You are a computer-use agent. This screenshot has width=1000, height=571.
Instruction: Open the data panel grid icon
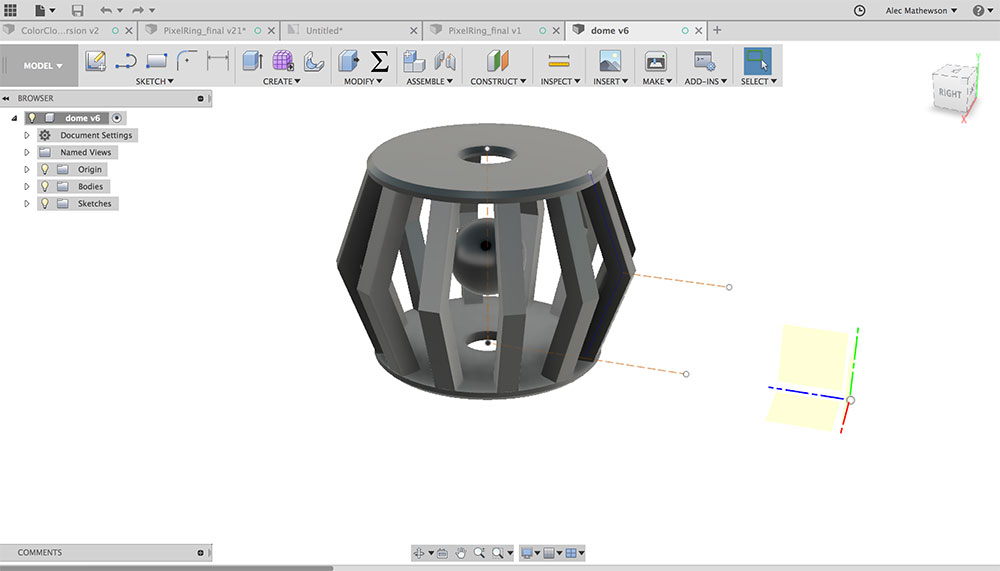click(x=10, y=10)
